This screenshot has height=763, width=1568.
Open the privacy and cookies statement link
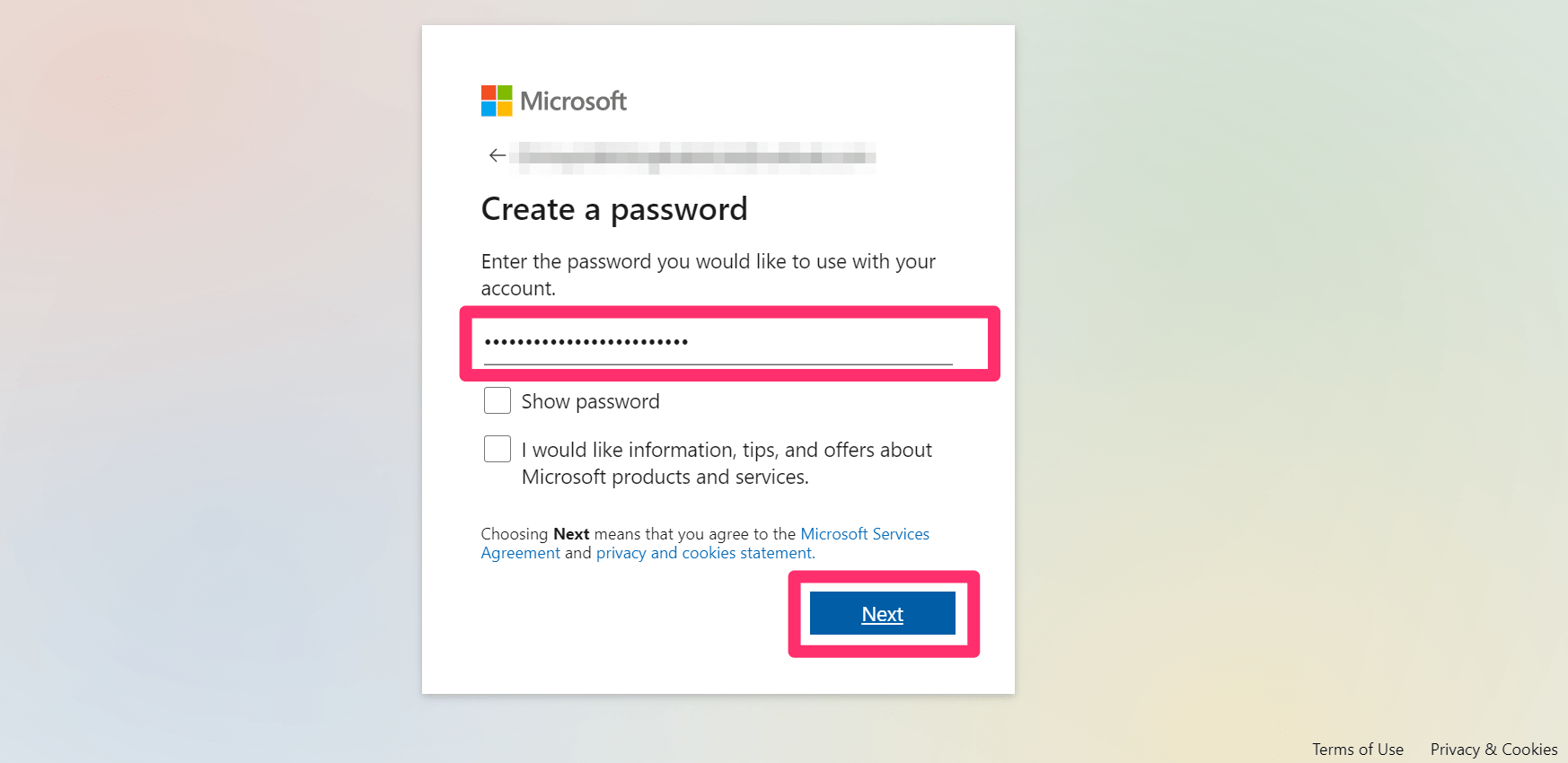pos(705,553)
